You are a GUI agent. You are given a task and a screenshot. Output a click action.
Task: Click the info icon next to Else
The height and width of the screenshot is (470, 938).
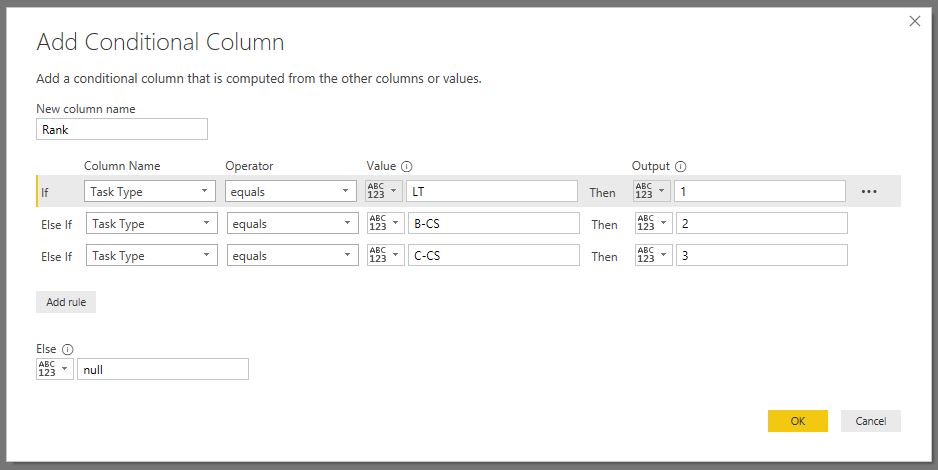68,349
